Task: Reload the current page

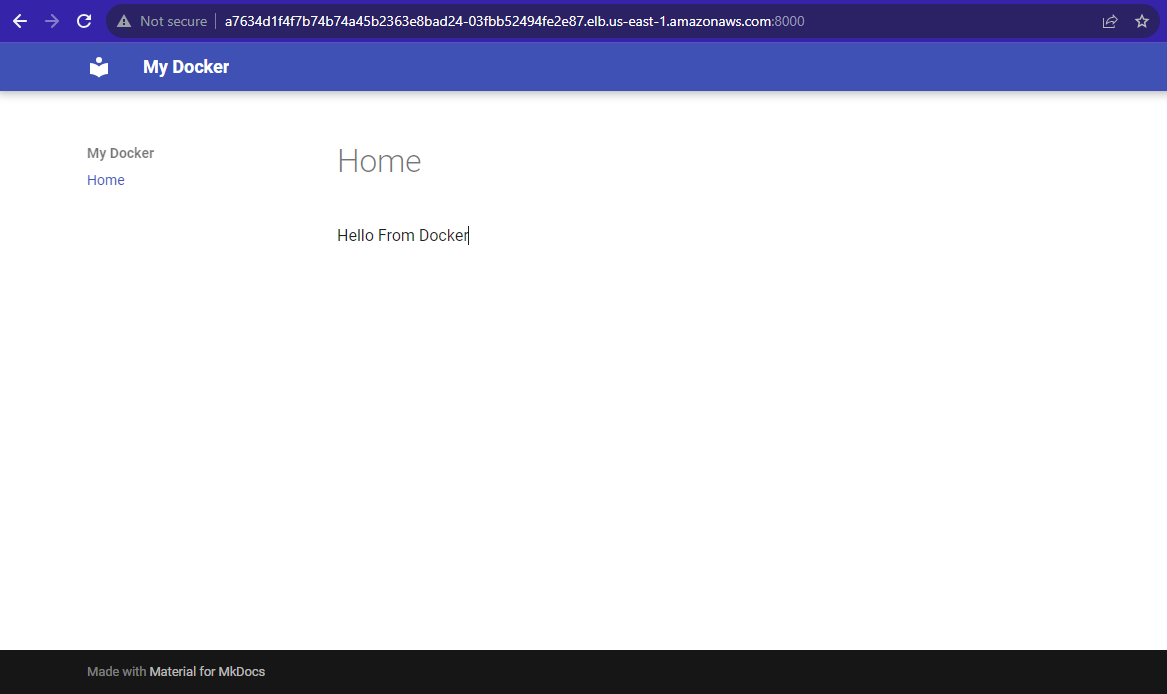Action: (x=84, y=21)
